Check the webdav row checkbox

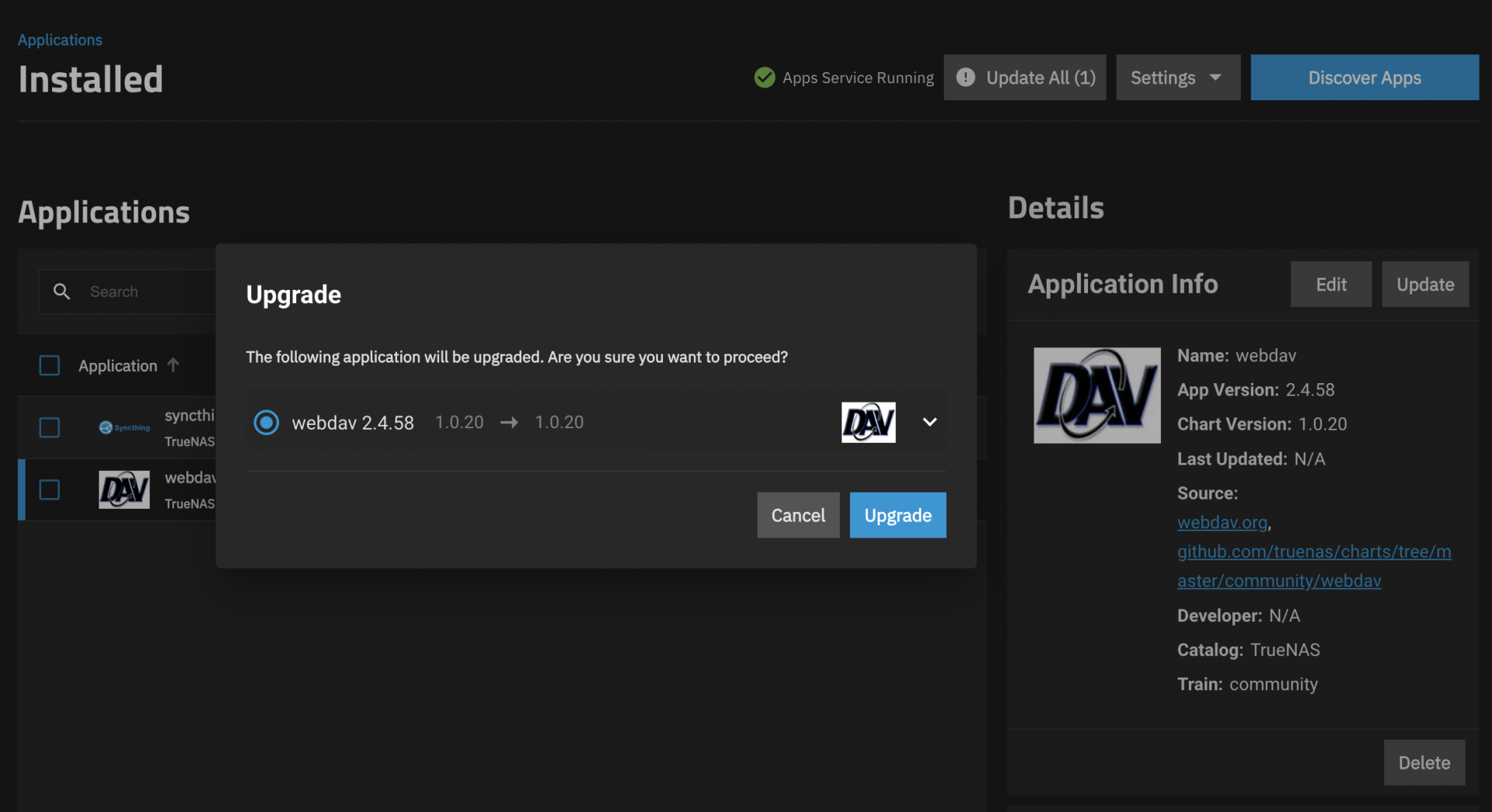click(x=50, y=490)
